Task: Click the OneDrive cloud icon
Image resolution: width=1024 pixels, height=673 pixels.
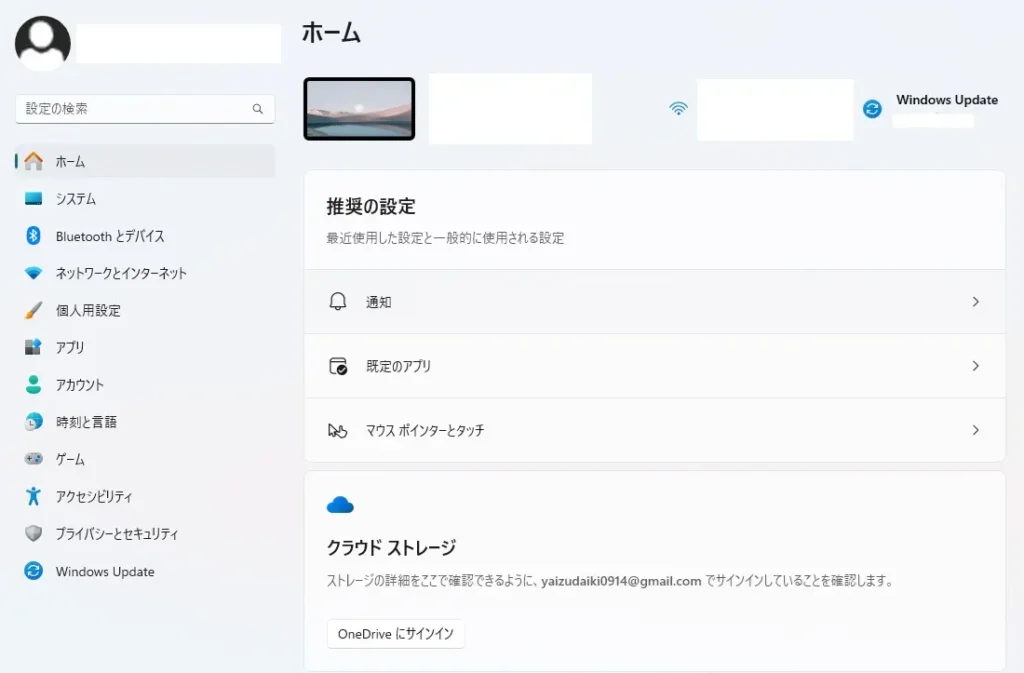Action: tap(340, 505)
